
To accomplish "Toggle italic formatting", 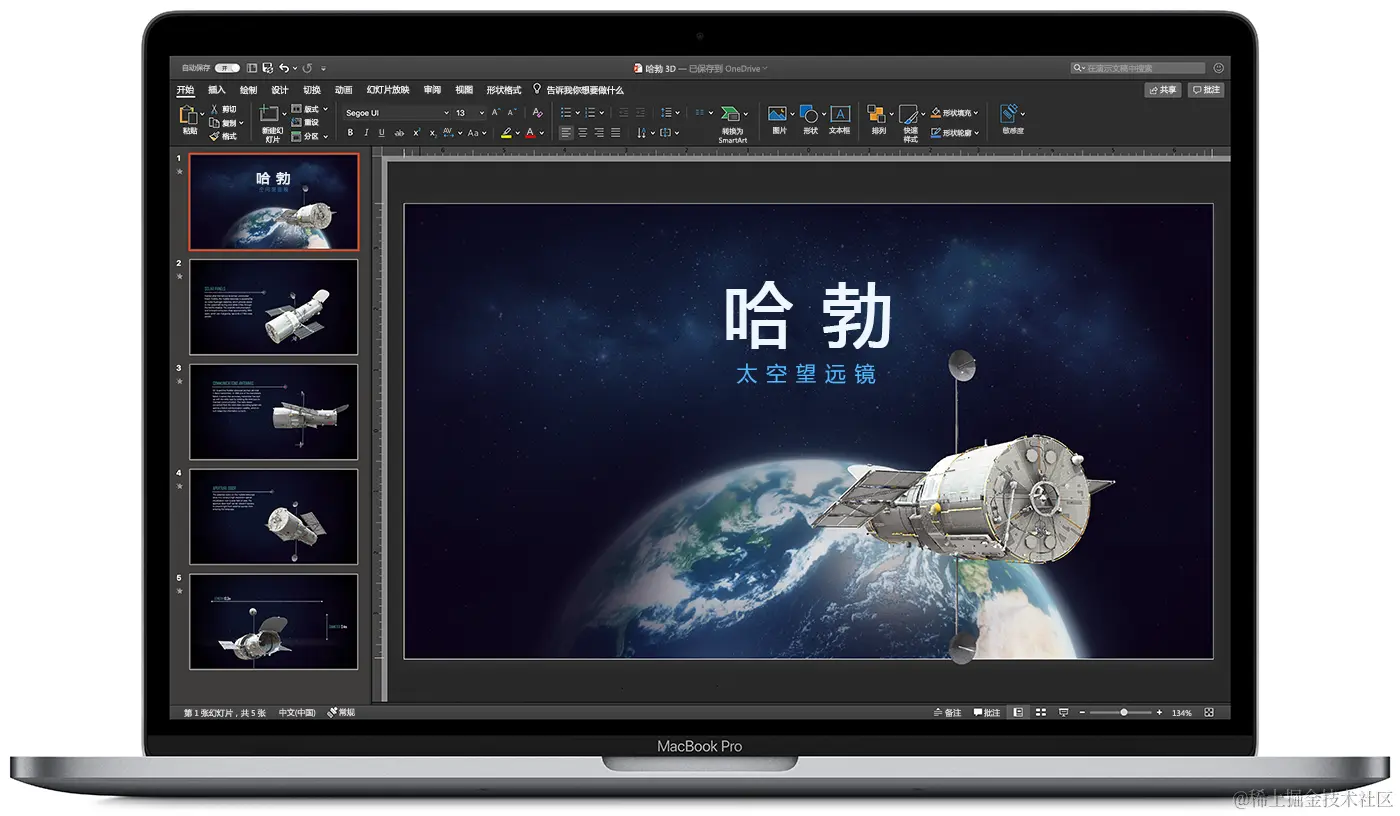I will (366, 132).
